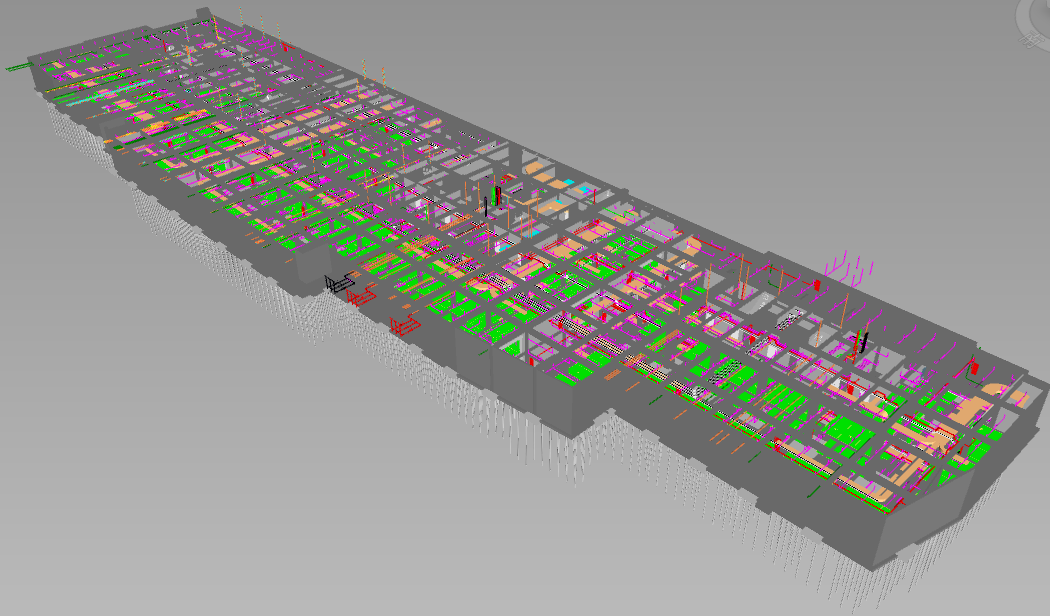Image resolution: width=1050 pixels, height=616 pixels.
Task: Select the long red pipe run at right
Action: click(x=780, y=270)
